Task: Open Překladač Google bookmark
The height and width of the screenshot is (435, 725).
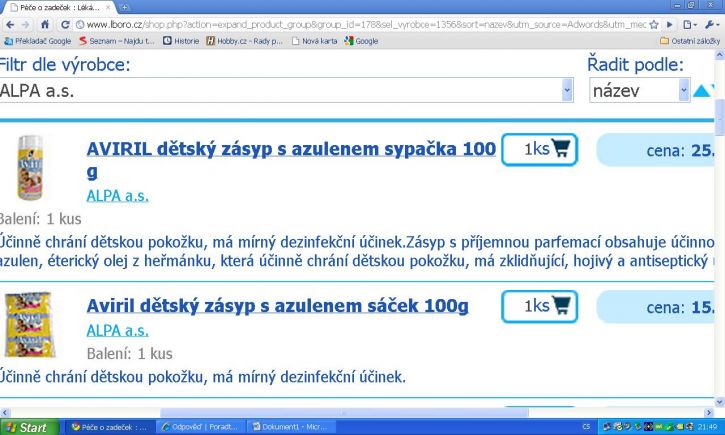Action: (x=38, y=41)
